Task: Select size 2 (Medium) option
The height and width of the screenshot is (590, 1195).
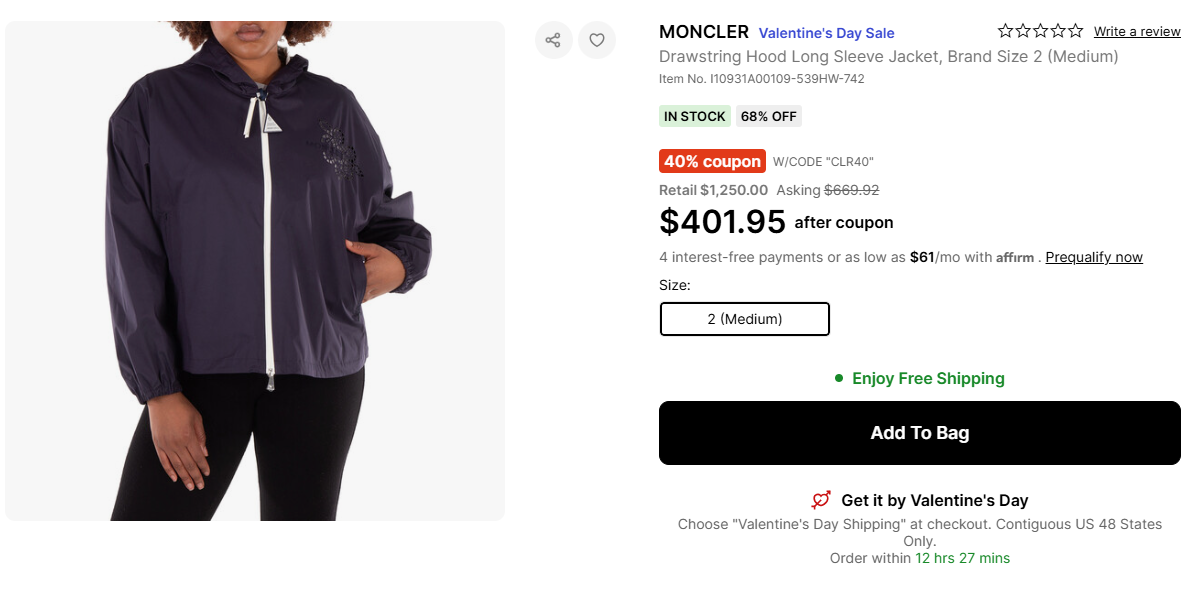Action: pos(745,319)
